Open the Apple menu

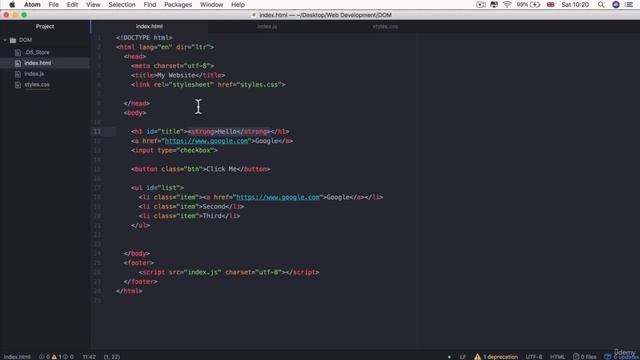(12, 5)
